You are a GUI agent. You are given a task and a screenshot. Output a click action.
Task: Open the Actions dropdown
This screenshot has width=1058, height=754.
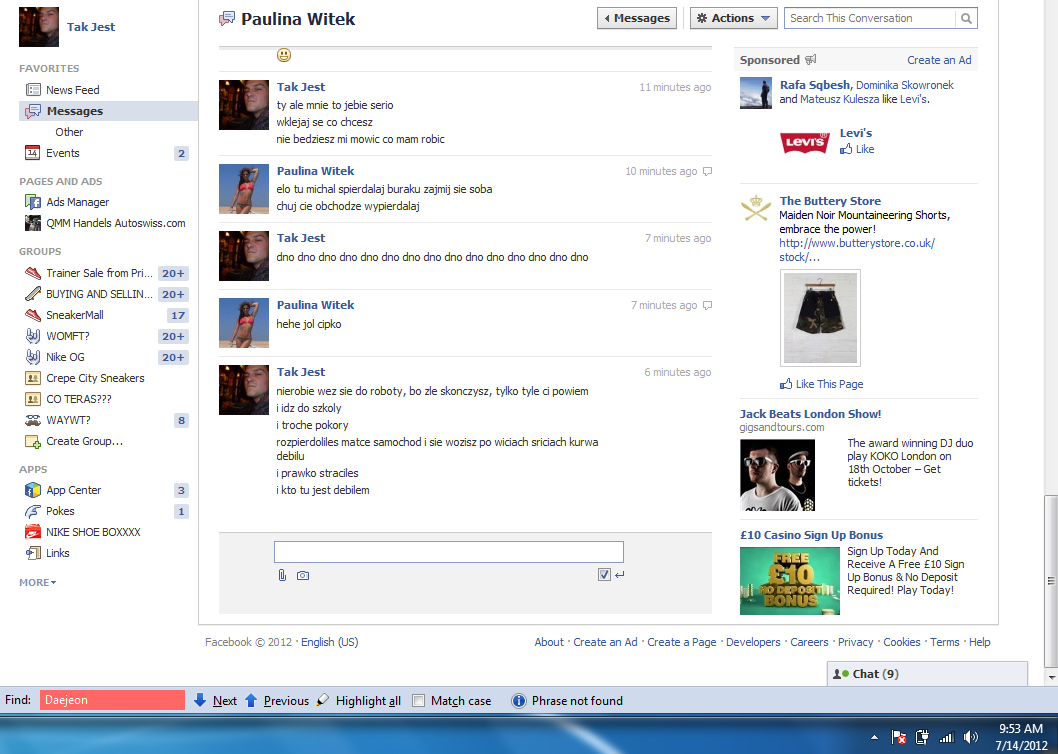pos(733,18)
